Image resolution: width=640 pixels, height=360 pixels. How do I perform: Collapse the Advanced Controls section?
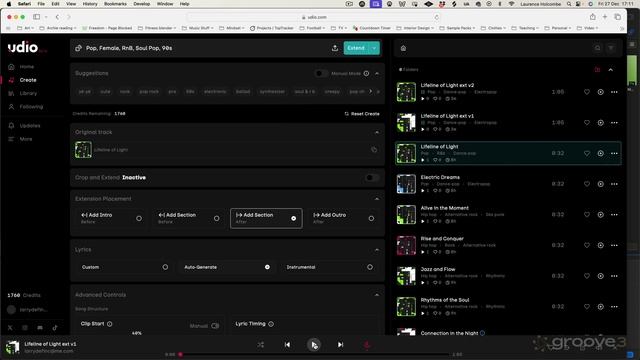(377, 295)
